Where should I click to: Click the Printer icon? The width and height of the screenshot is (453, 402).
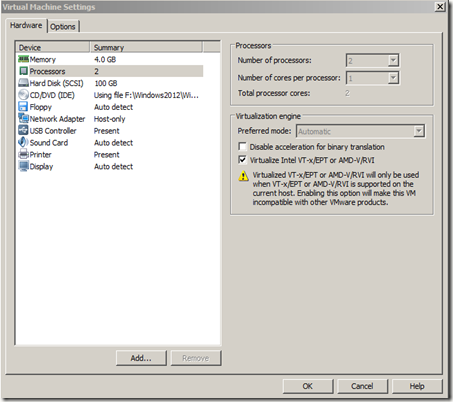coord(23,154)
